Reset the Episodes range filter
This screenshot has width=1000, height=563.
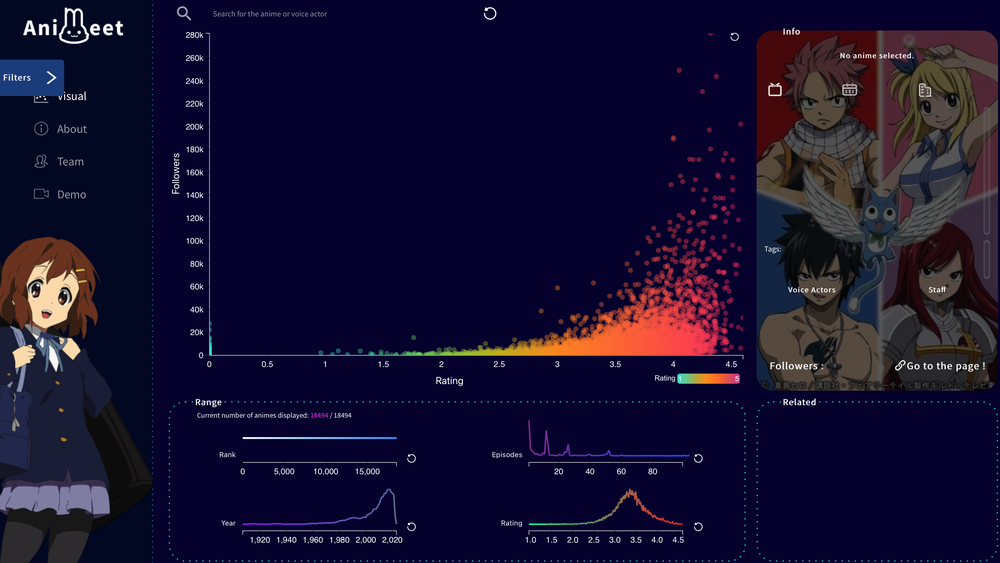tap(698, 458)
